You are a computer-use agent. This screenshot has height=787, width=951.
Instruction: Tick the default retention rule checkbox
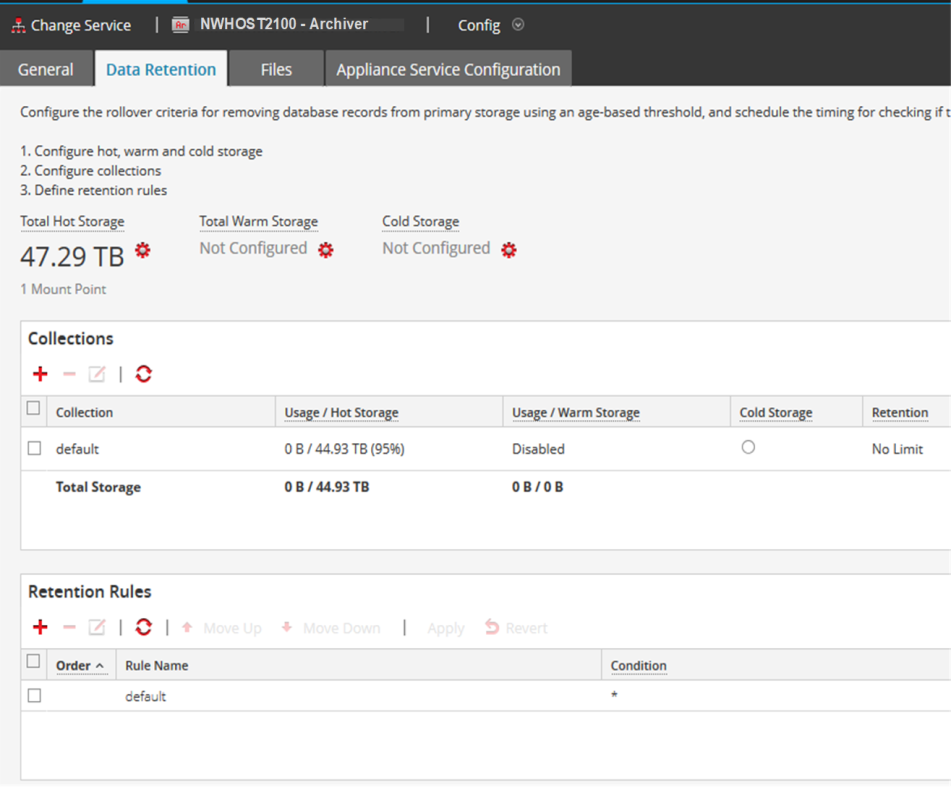coord(34,696)
